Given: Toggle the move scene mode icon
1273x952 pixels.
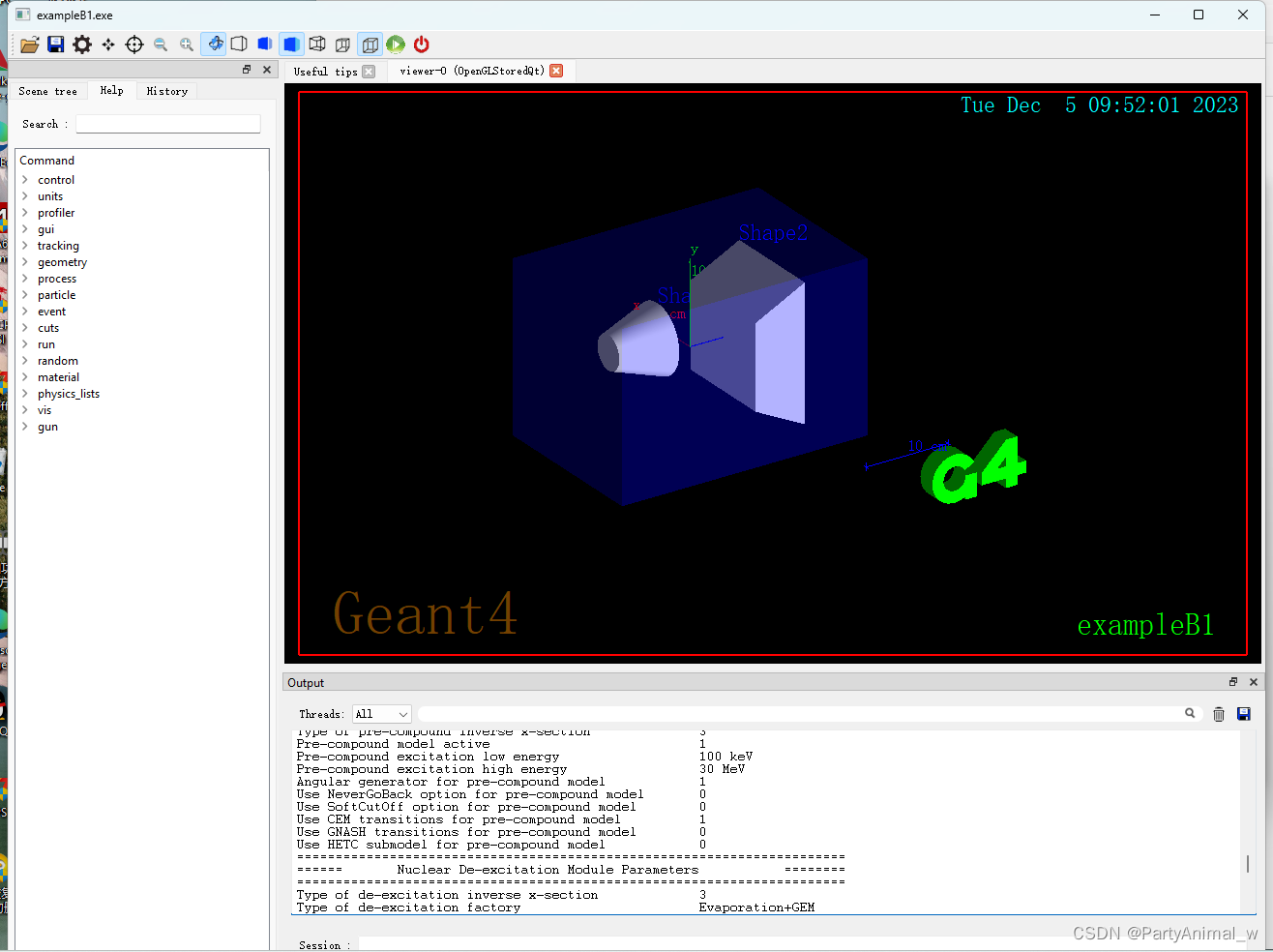Looking at the screenshot, I should 108,44.
